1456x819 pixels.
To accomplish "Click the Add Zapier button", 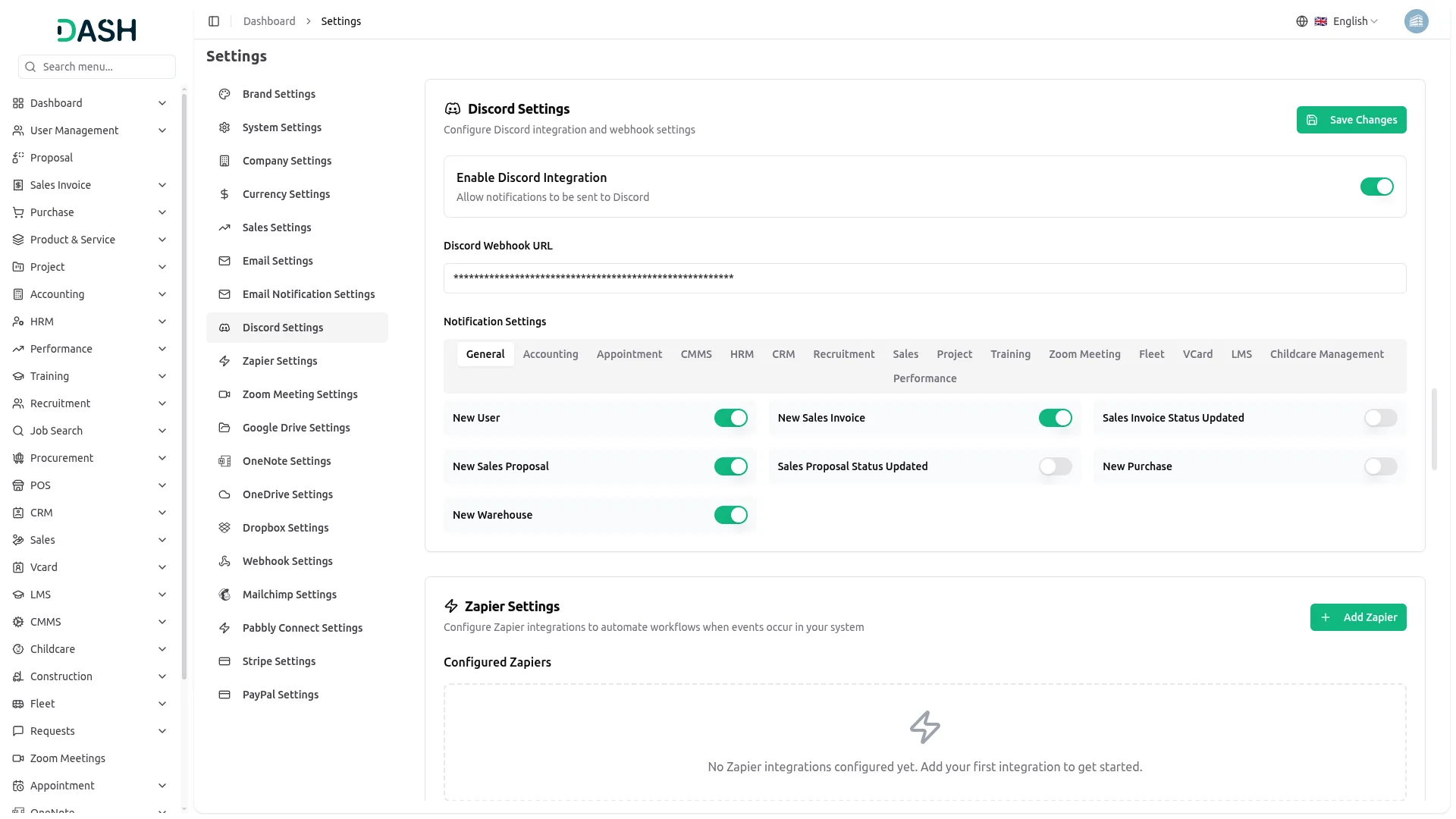I will [x=1357, y=617].
